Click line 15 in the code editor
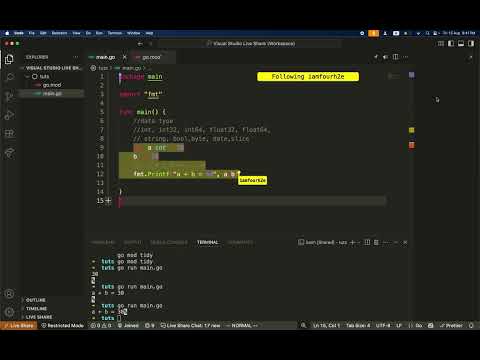This screenshot has width=480, height=360. [x=253, y=201]
